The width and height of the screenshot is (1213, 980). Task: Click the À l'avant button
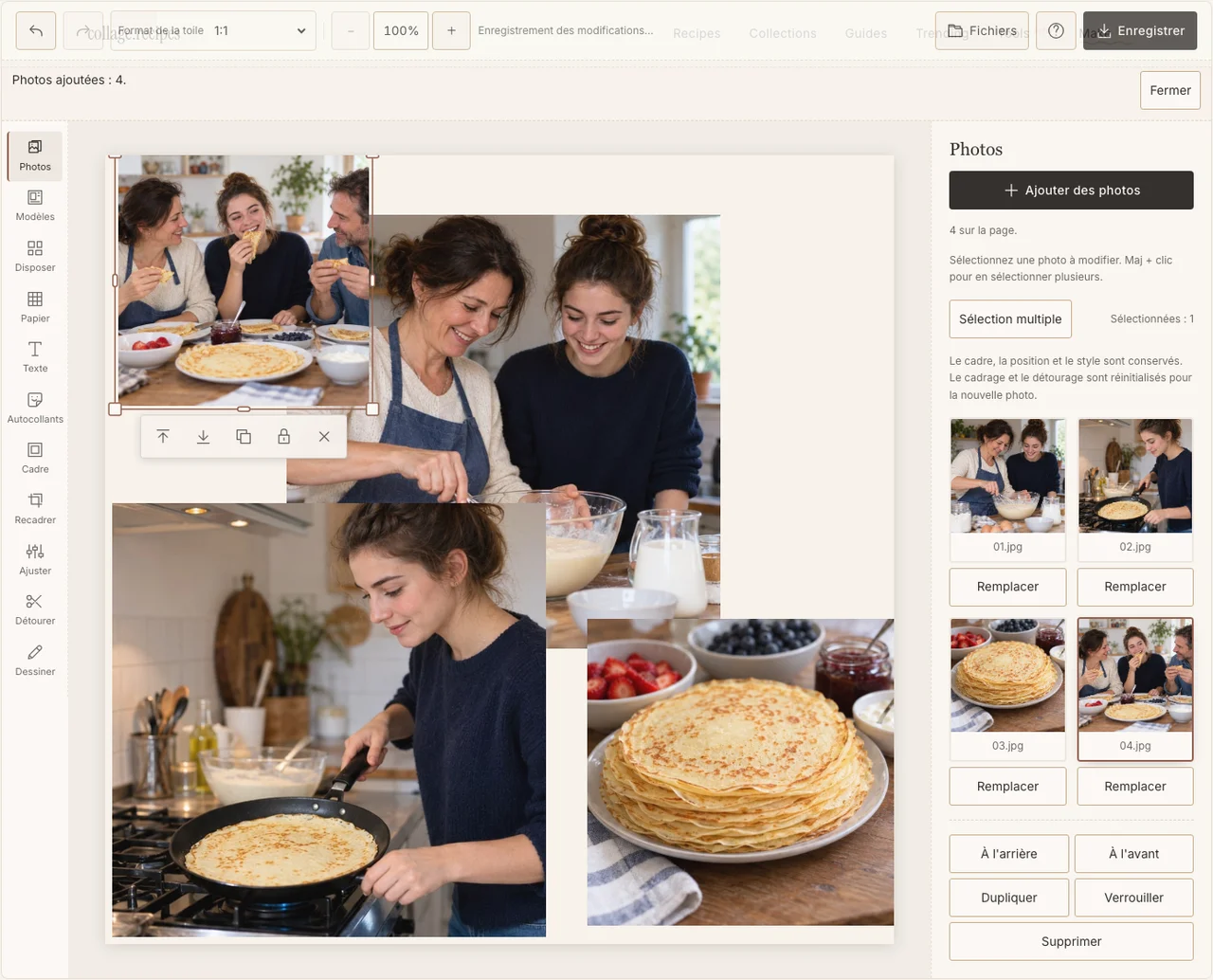(1134, 854)
